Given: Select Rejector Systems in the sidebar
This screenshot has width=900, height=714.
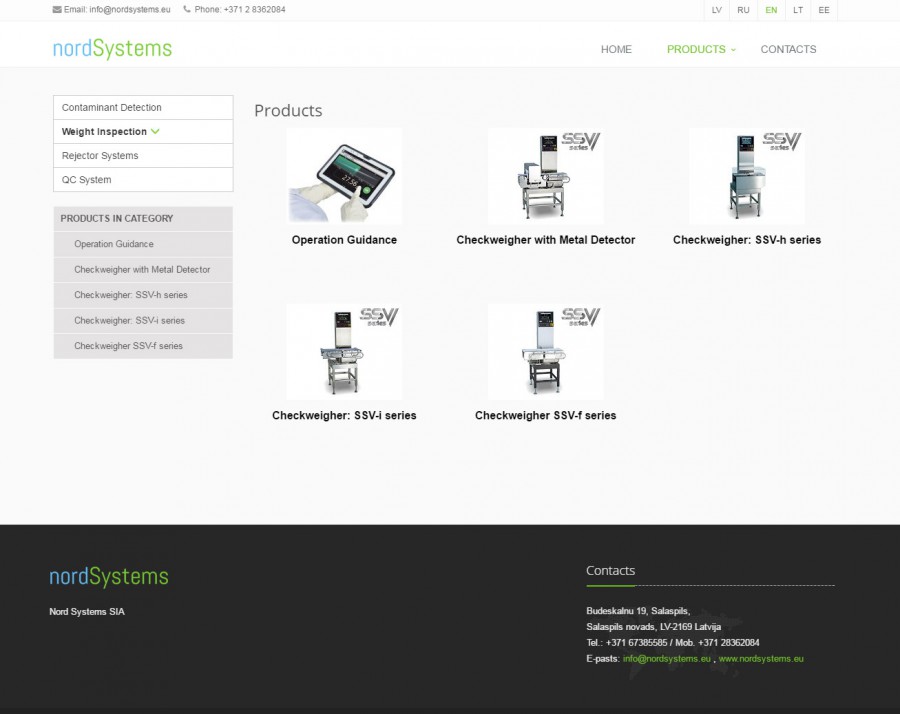Looking at the screenshot, I should 100,156.
